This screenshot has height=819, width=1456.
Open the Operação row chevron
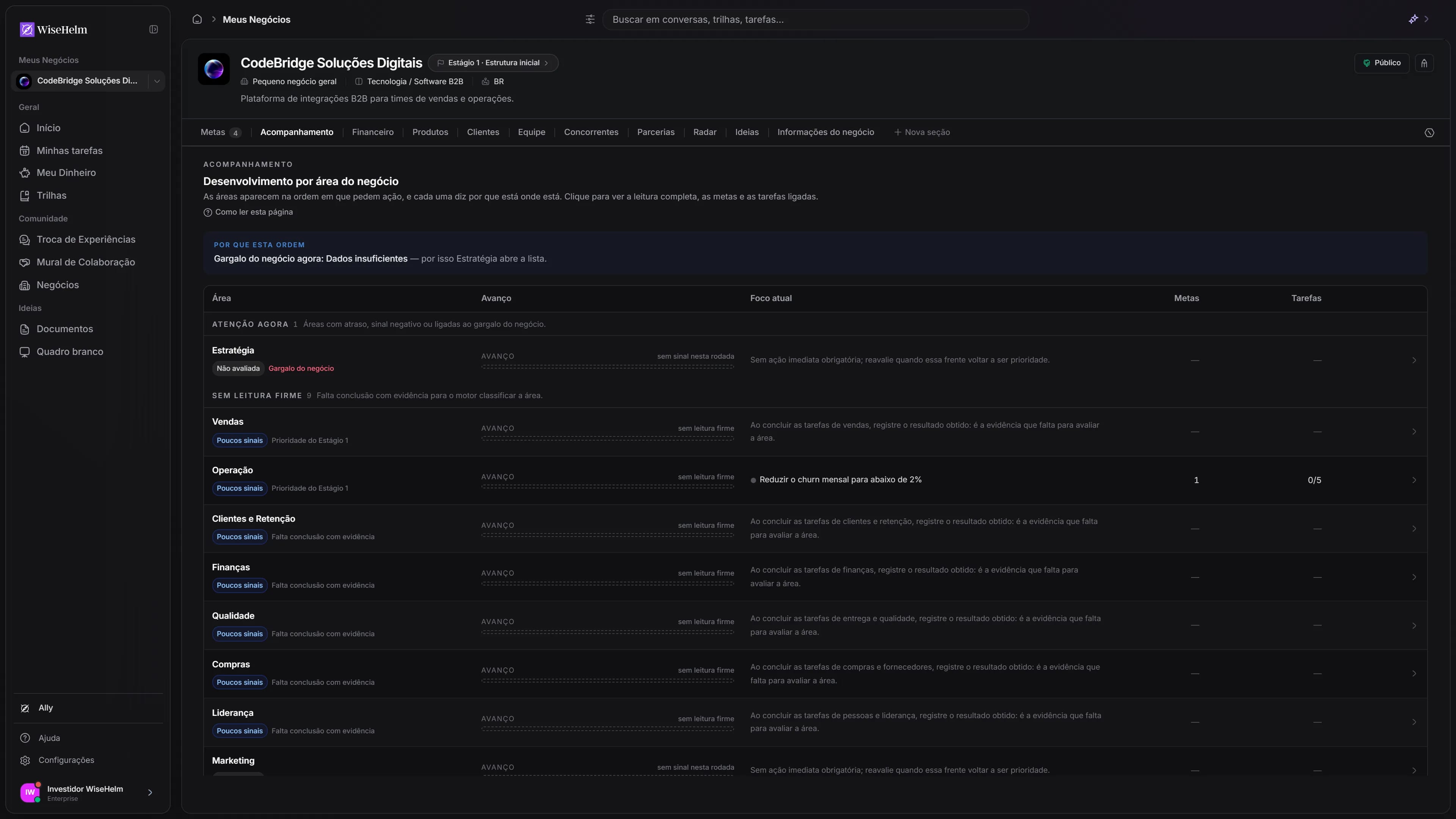1414,480
